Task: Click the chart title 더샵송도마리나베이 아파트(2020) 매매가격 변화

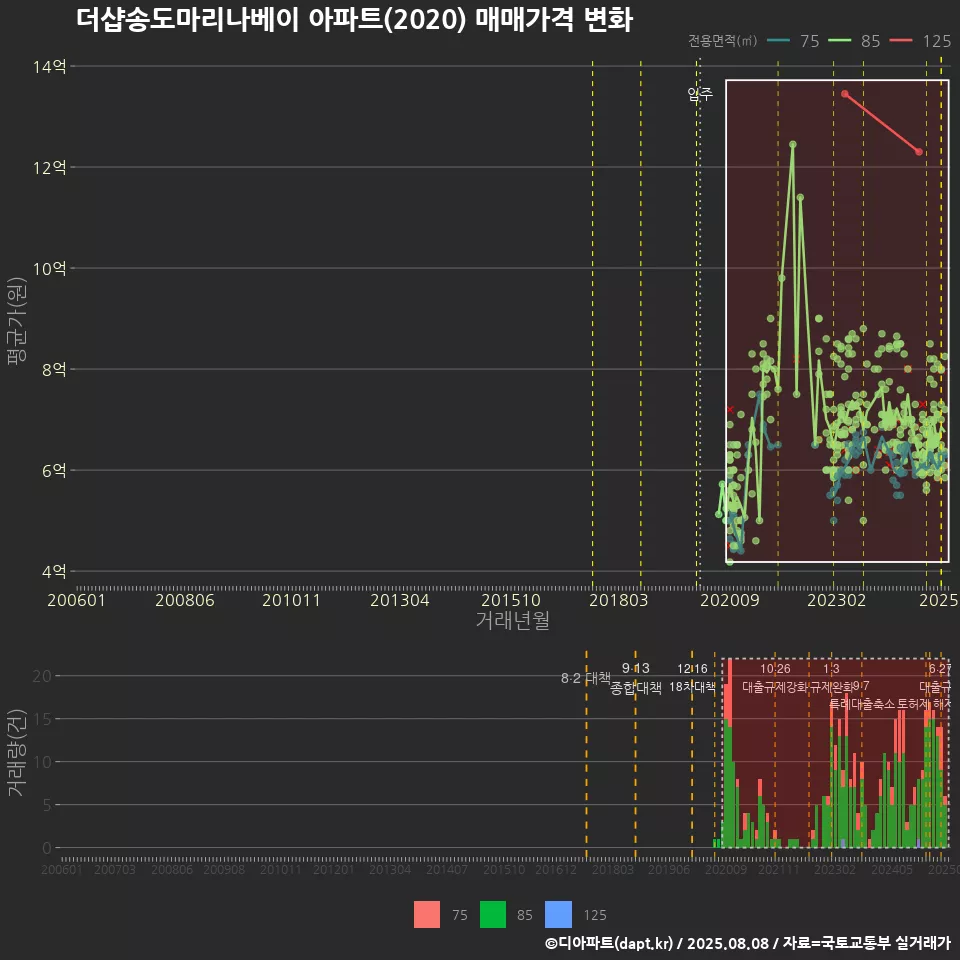Action: point(354,20)
